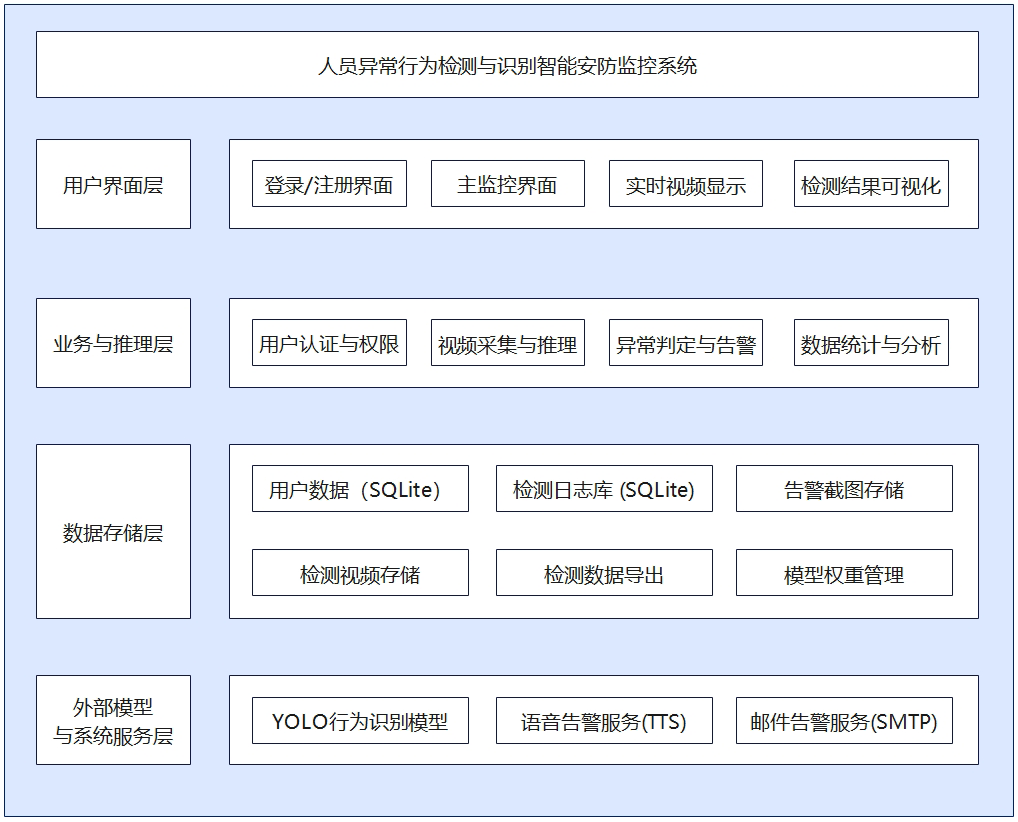
Task: Select the 异常判定与告警 box
Action: pyautogui.click(x=685, y=343)
